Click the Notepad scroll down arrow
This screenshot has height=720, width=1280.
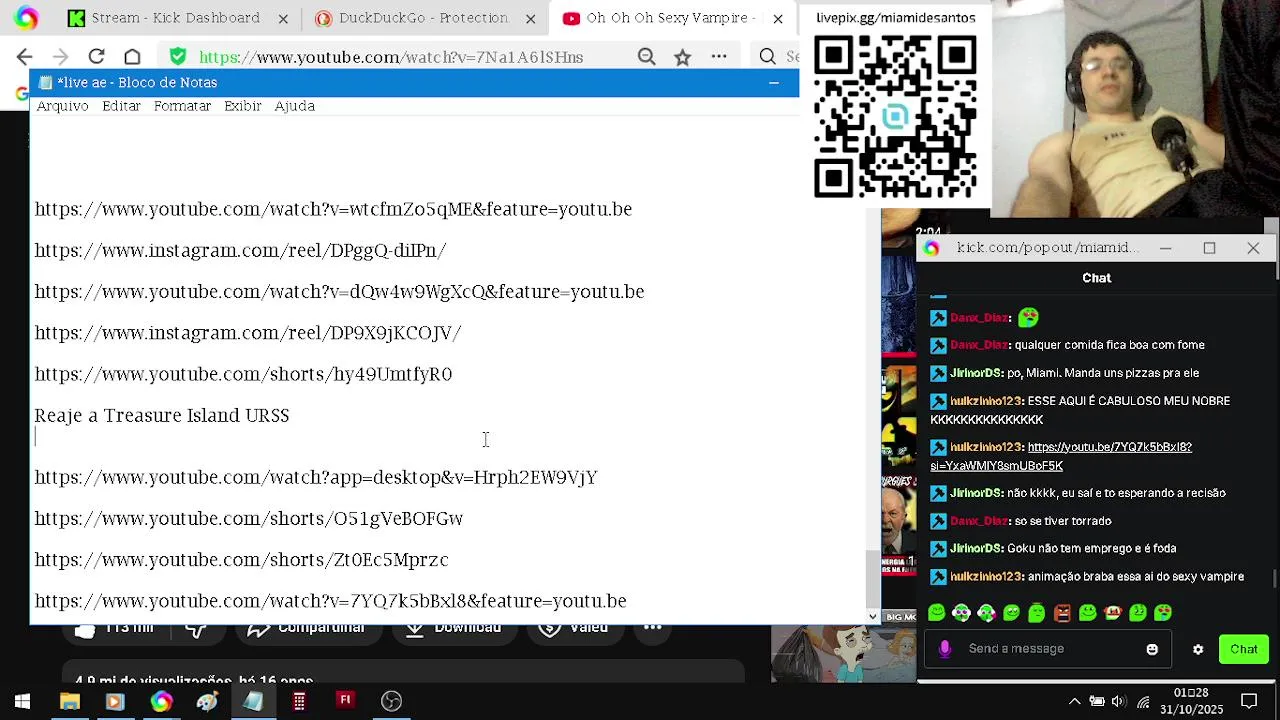[872, 617]
